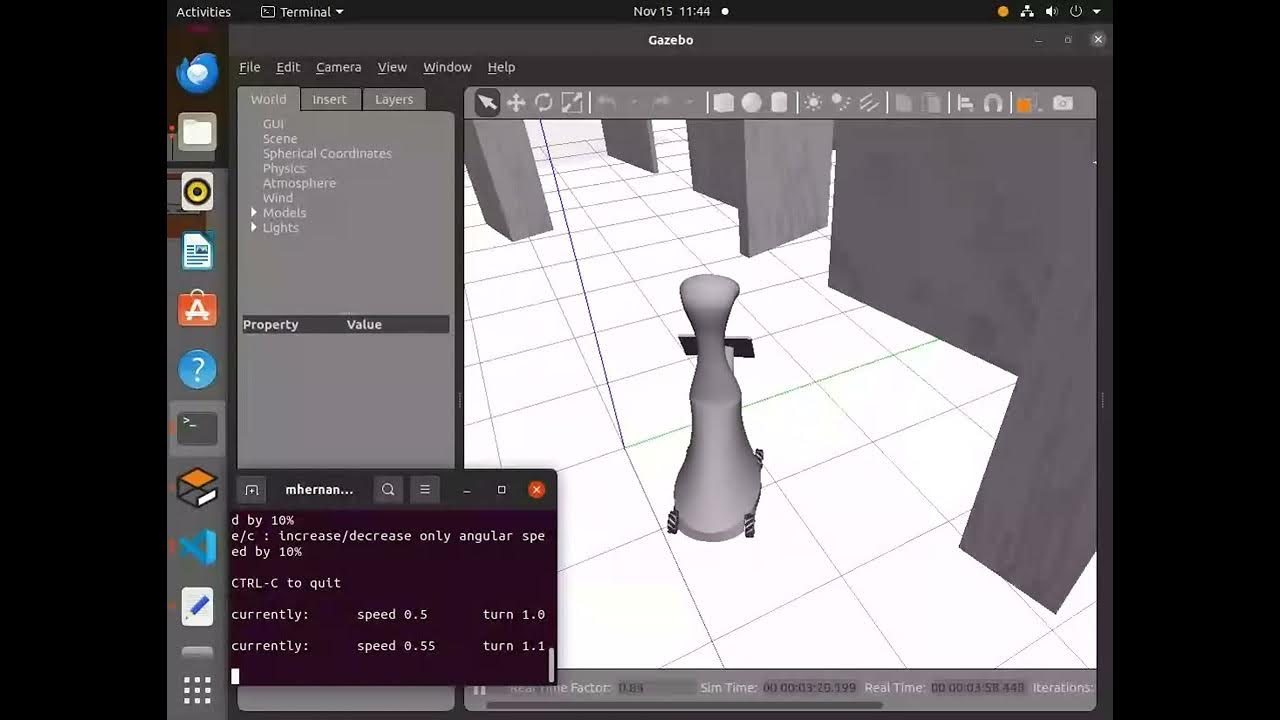Open the clock showing Nov 15 11:44
Screen dimensions: 1280x720
coord(672,12)
